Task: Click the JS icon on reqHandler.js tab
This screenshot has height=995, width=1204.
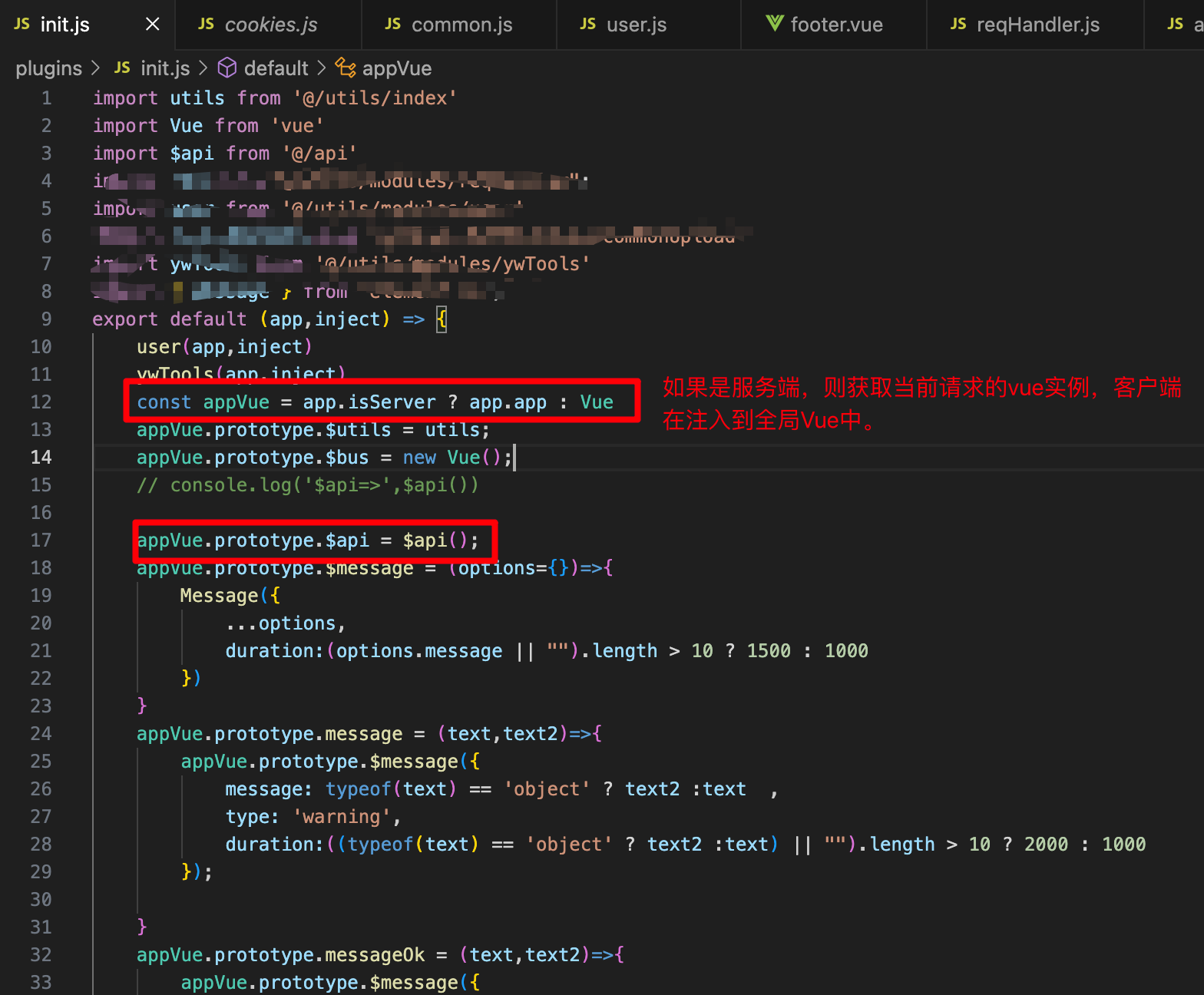Action: 958,24
